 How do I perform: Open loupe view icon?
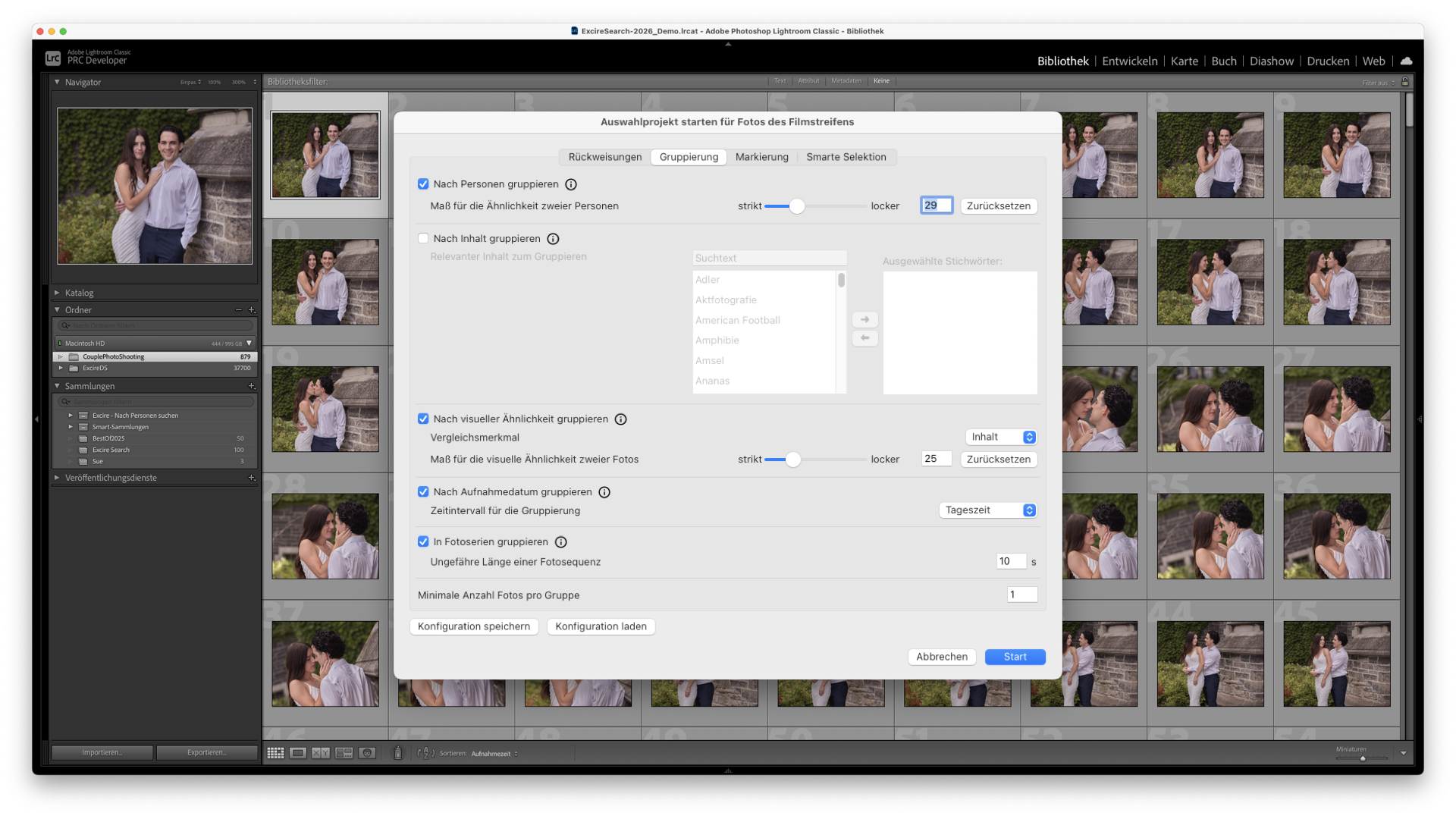(298, 753)
